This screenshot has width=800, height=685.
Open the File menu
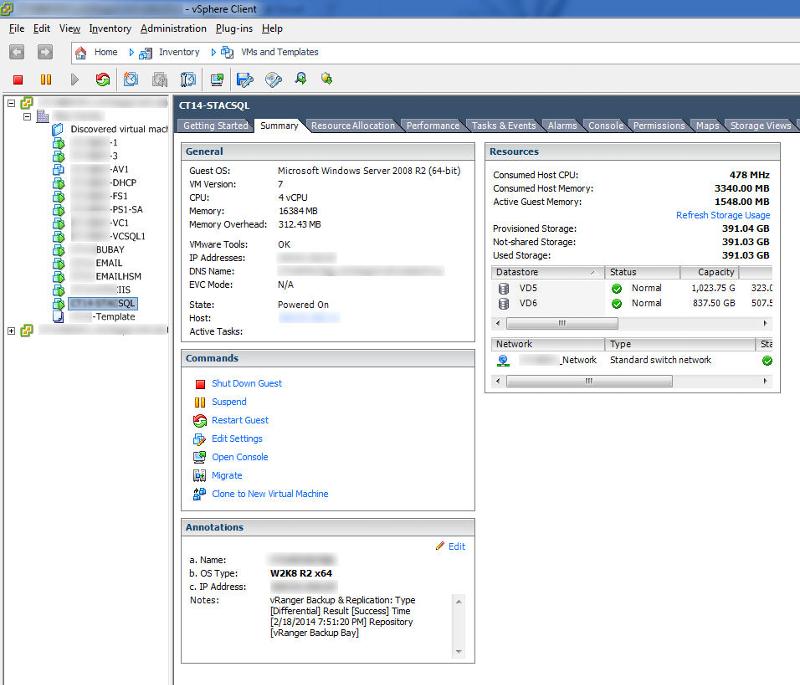tap(17, 29)
